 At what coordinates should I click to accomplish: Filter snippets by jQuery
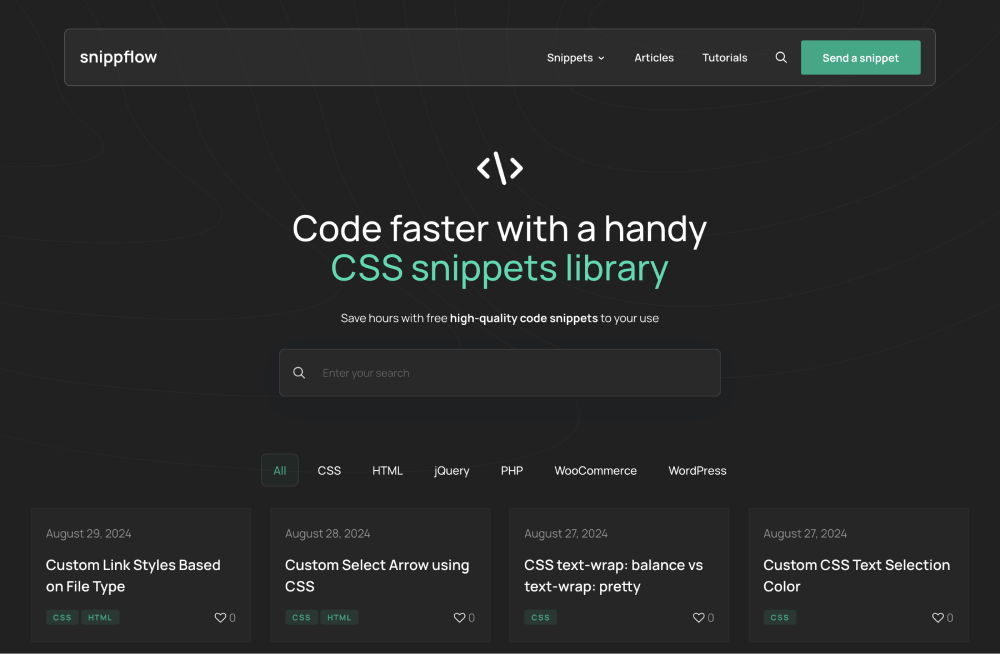452,470
